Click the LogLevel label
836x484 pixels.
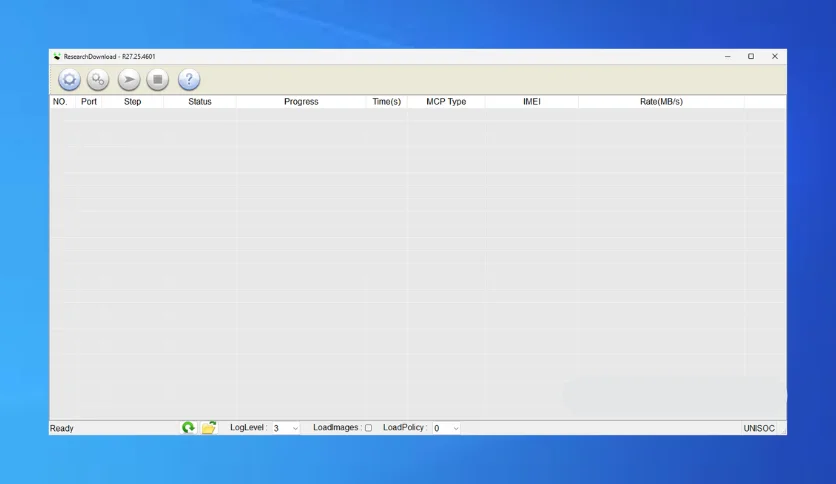click(x=248, y=427)
